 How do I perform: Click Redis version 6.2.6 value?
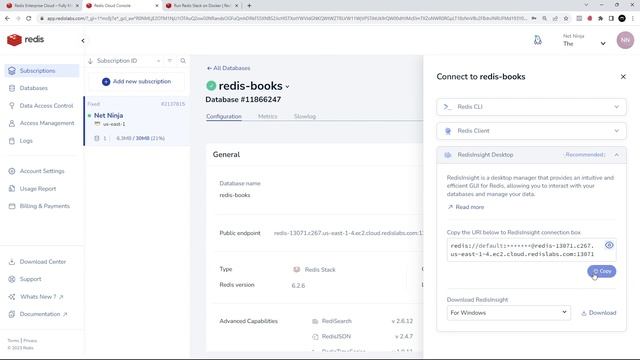[x=298, y=286]
